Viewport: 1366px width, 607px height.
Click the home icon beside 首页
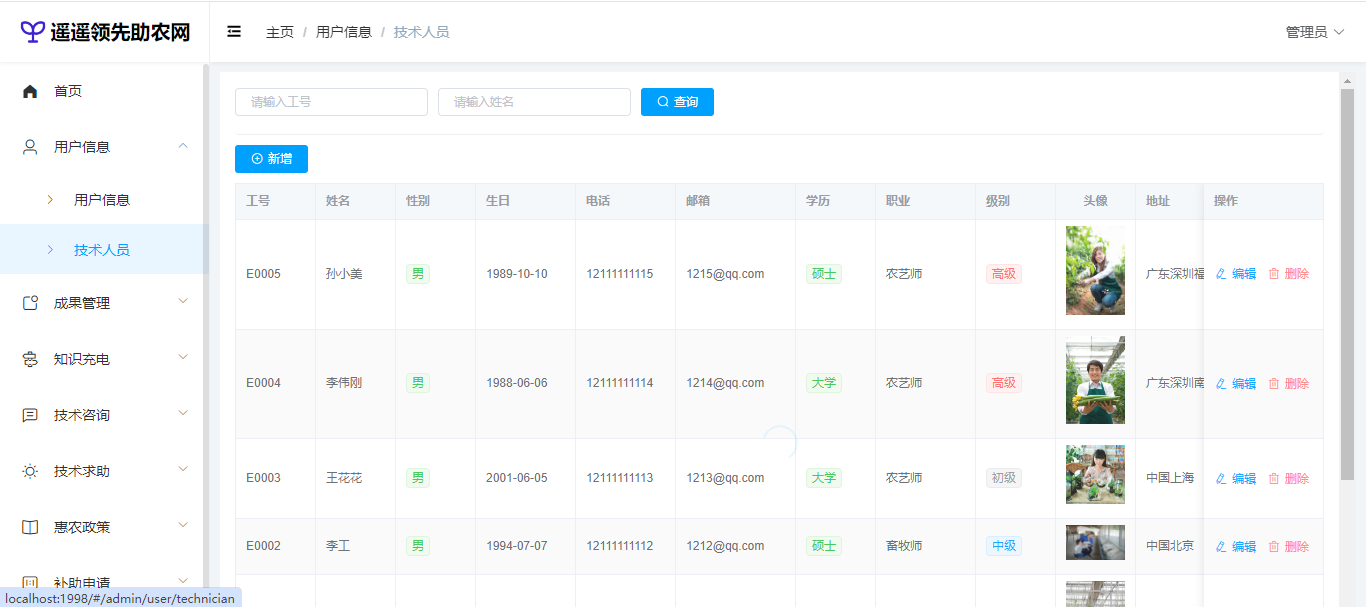coord(30,91)
